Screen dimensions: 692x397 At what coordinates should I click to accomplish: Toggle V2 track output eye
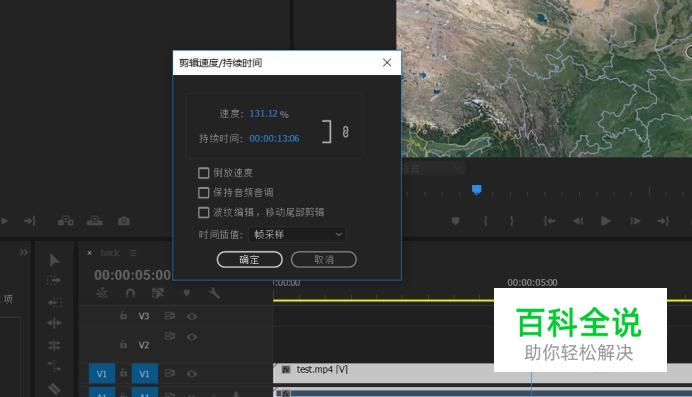(192, 337)
